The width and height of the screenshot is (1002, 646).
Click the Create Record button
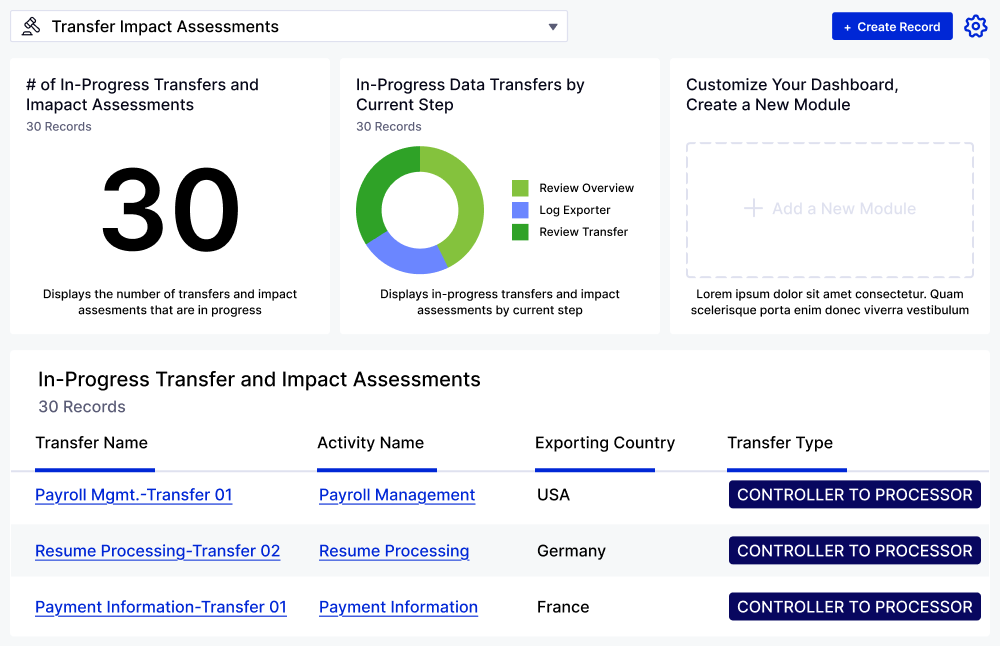point(892,27)
